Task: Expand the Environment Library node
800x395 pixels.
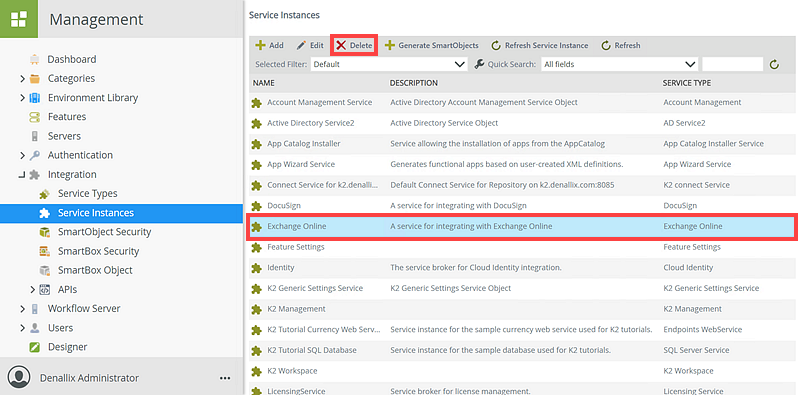Action: (x=22, y=97)
